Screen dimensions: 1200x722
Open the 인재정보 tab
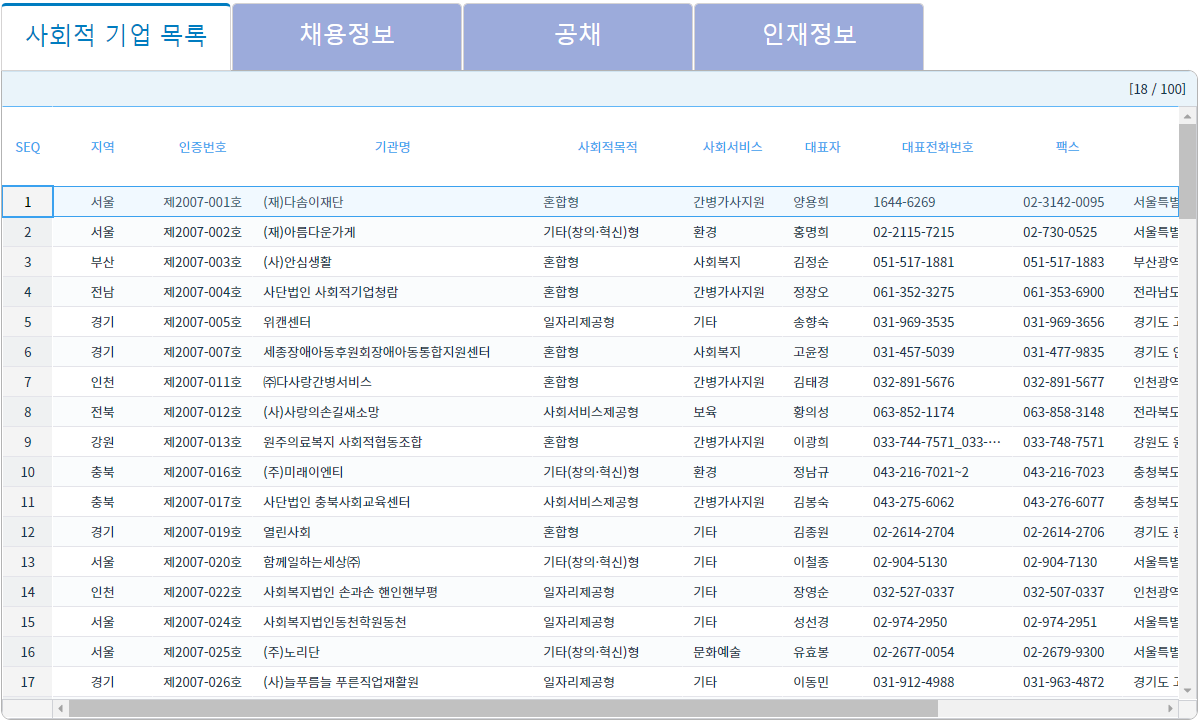coord(809,36)
